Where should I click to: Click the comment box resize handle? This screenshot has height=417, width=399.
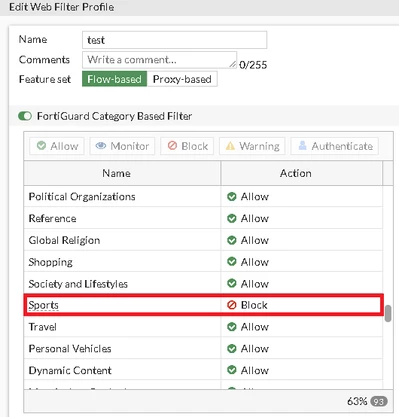click(233, 64)
